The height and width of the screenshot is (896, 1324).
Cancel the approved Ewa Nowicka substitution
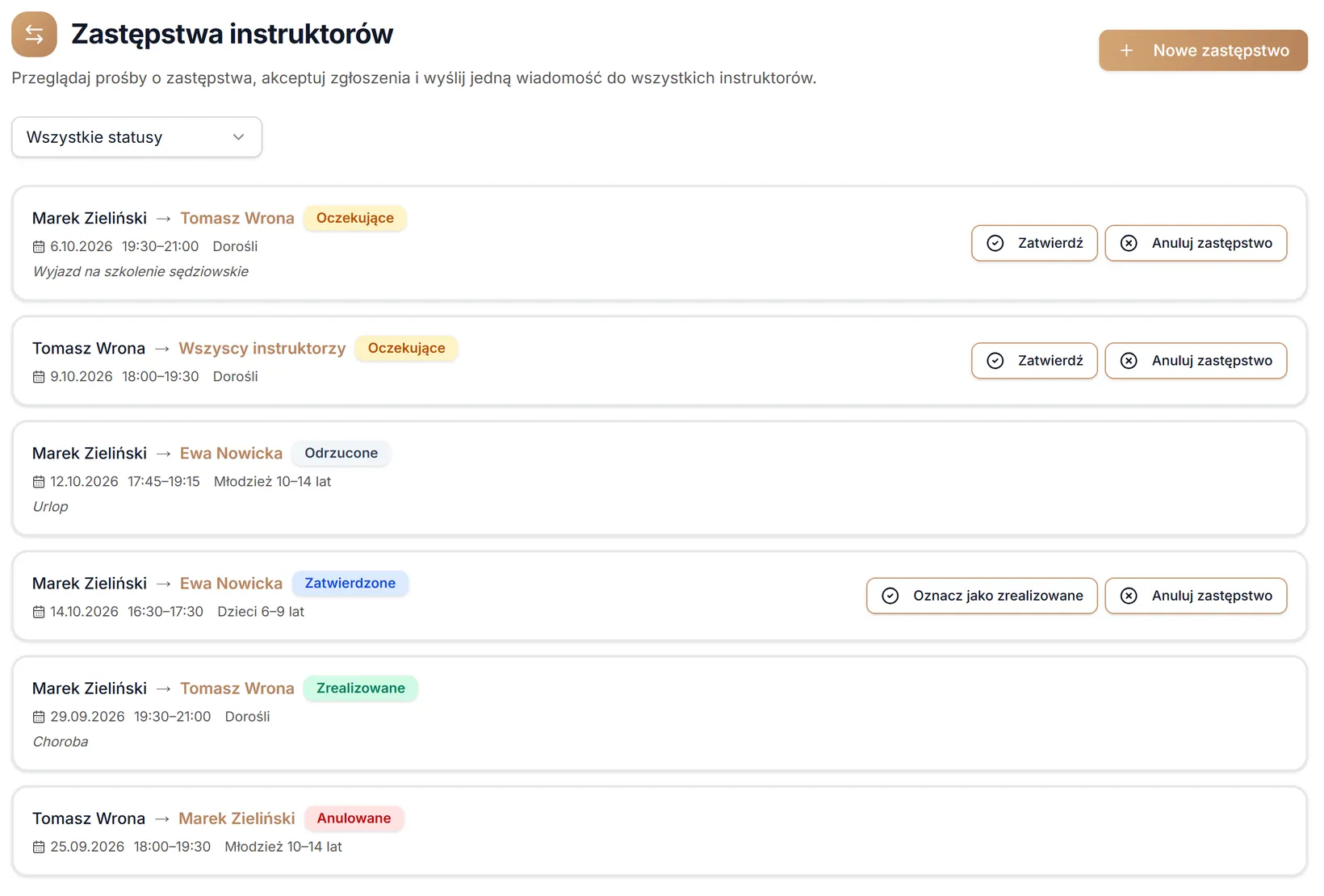(x=1196, y=596)
